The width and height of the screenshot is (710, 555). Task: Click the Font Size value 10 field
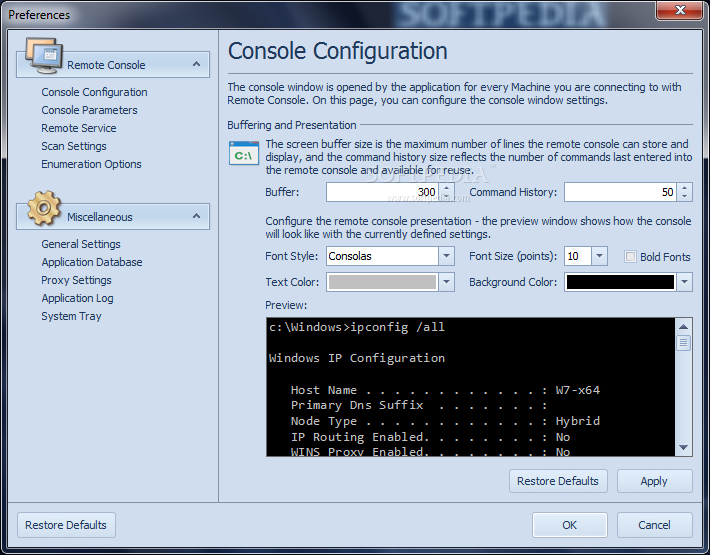(x=578, y=256)
